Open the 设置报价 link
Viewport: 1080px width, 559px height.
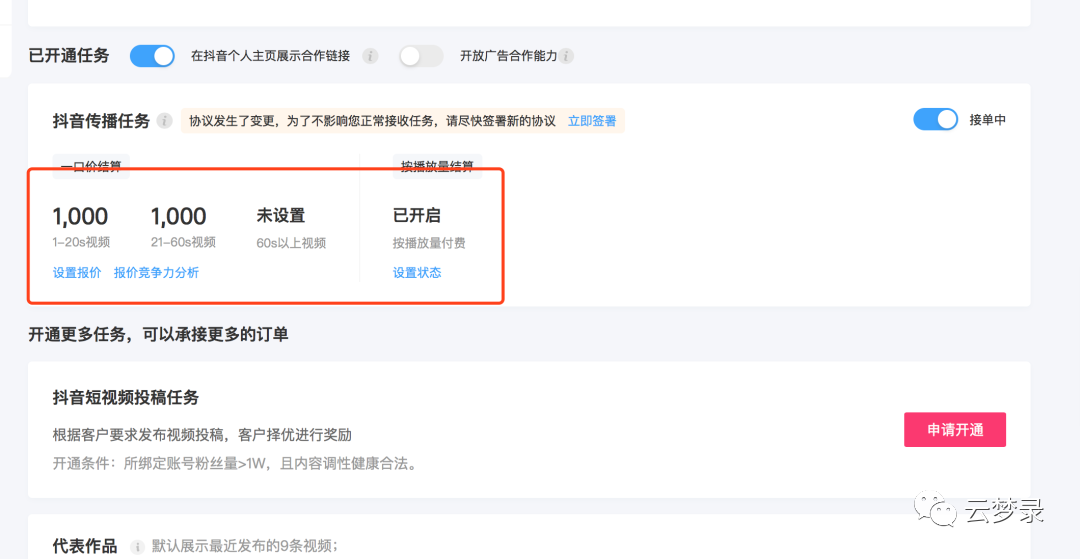[x=77, y=273]
